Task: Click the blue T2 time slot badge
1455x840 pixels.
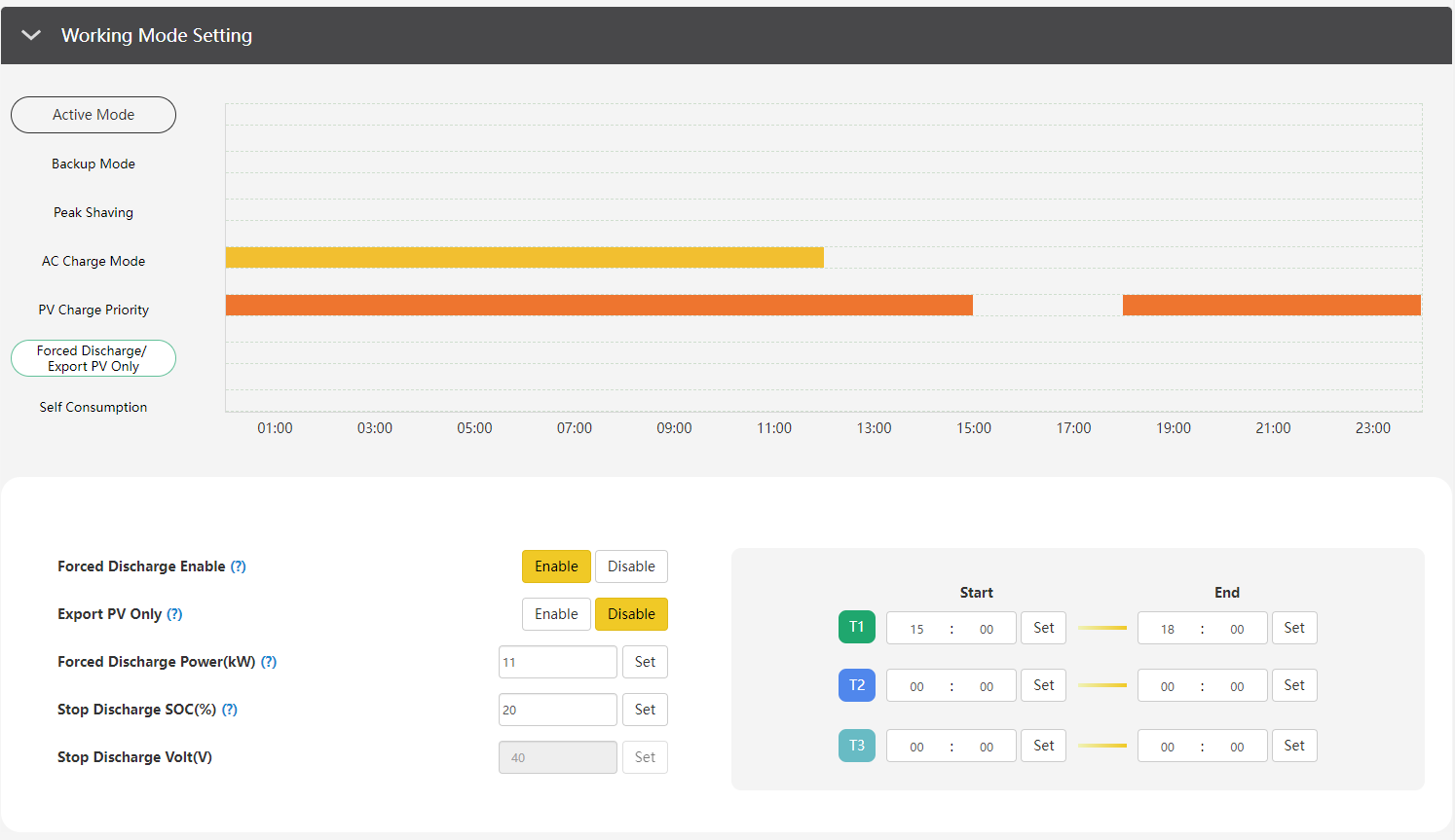Action: point(856,685)
